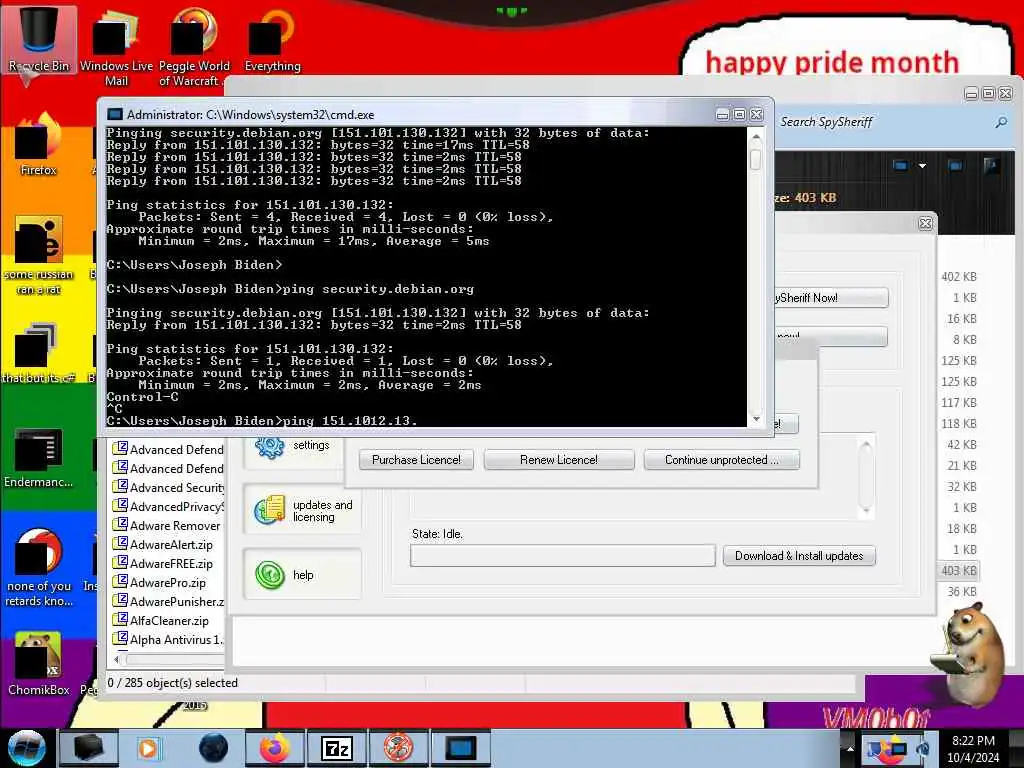Click Purchase Licence! button
Image resolution: width=1024 pixels, height=768 pixels.
[416, 460]
